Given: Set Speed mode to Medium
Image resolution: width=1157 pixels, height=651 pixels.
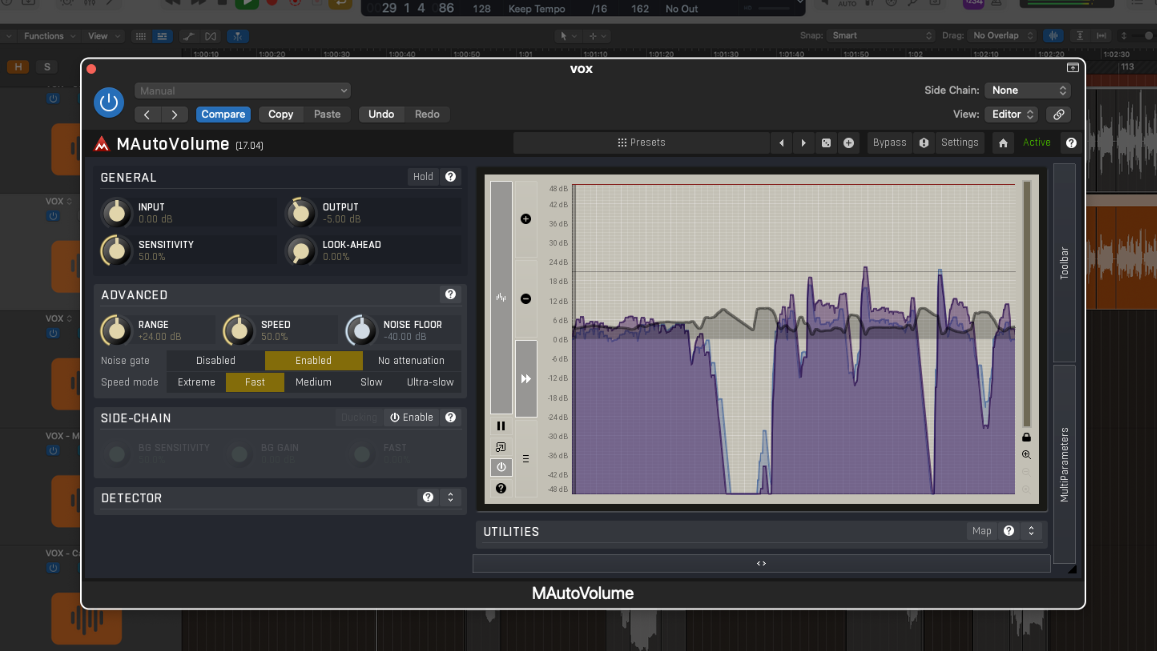Looking at the screenshot, I should (313, 382).
